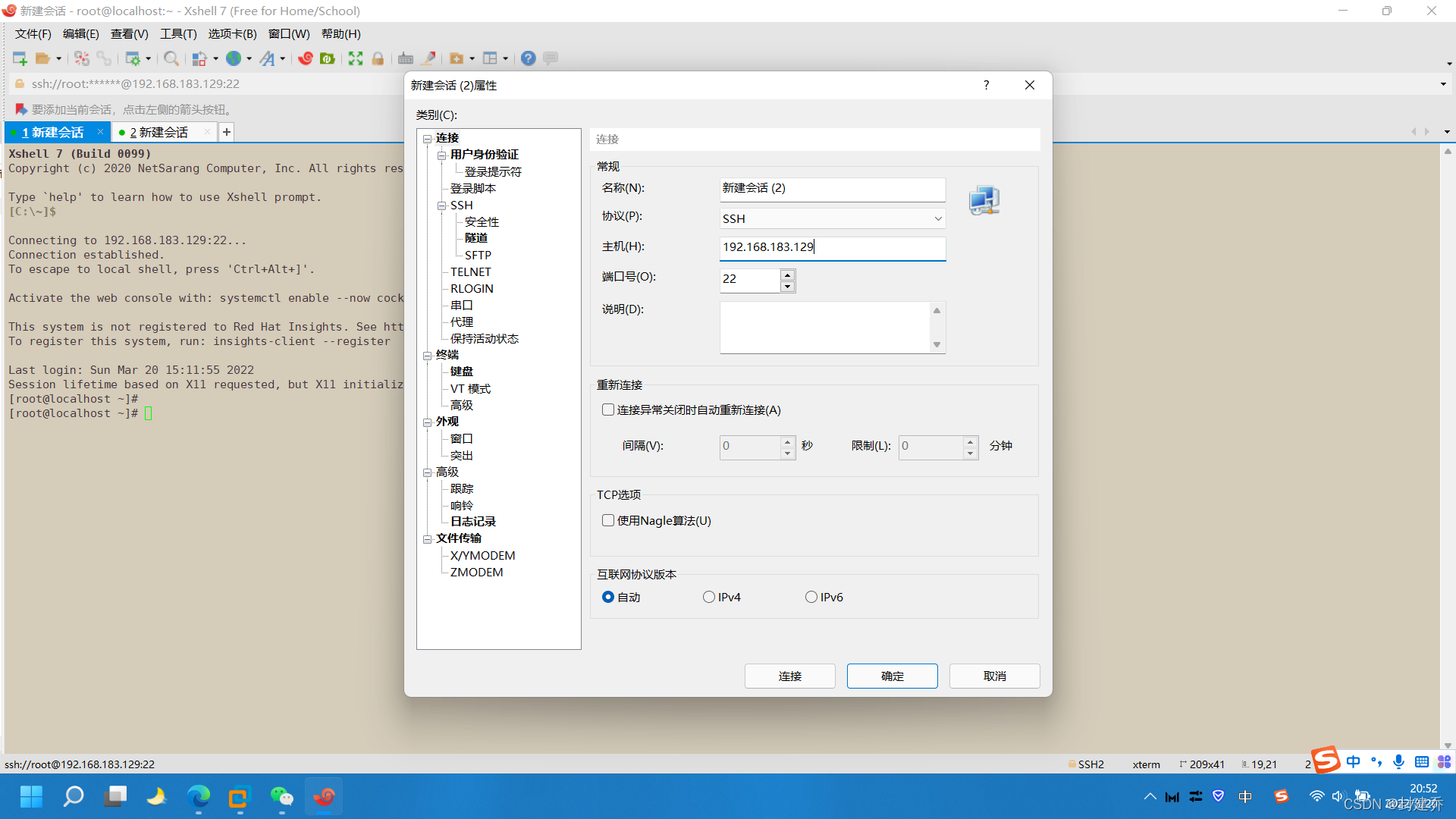Open WeChat from the Windows taskbar

[x=281, y=796]
